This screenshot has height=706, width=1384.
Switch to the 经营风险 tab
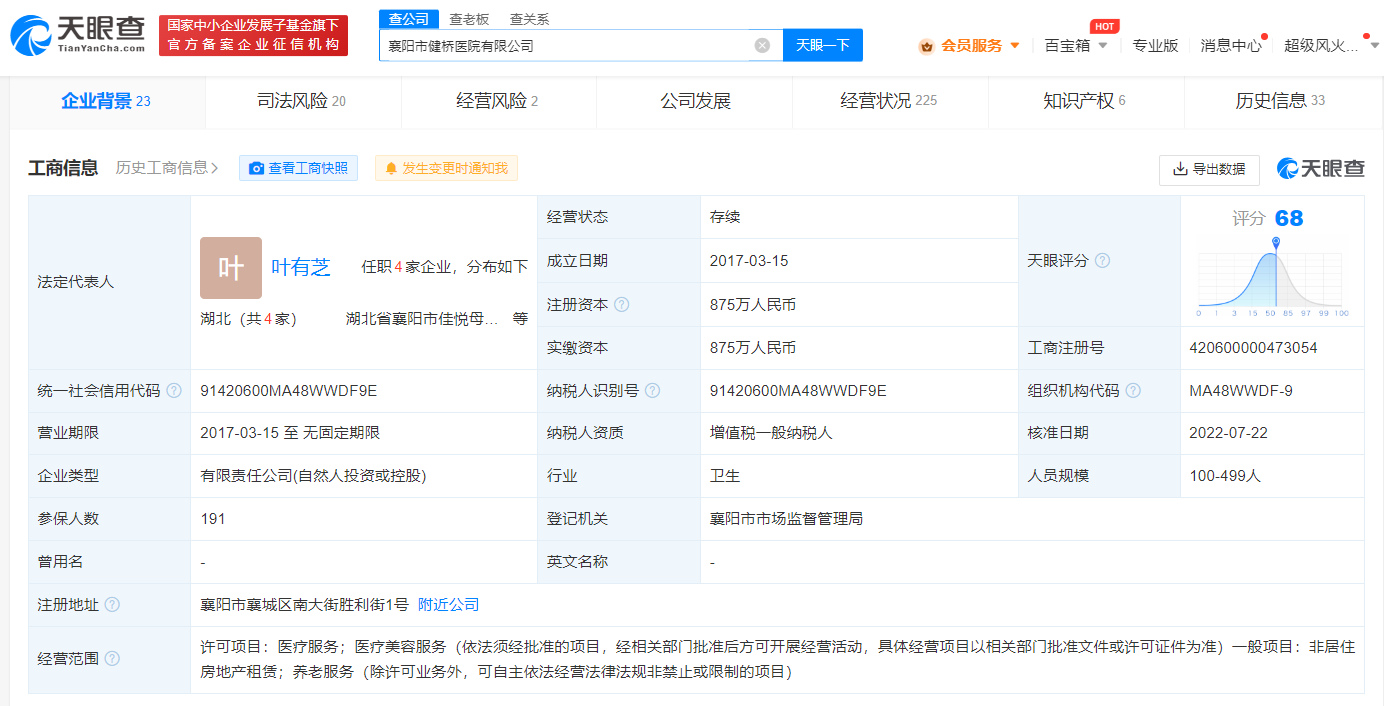[498, 101]
